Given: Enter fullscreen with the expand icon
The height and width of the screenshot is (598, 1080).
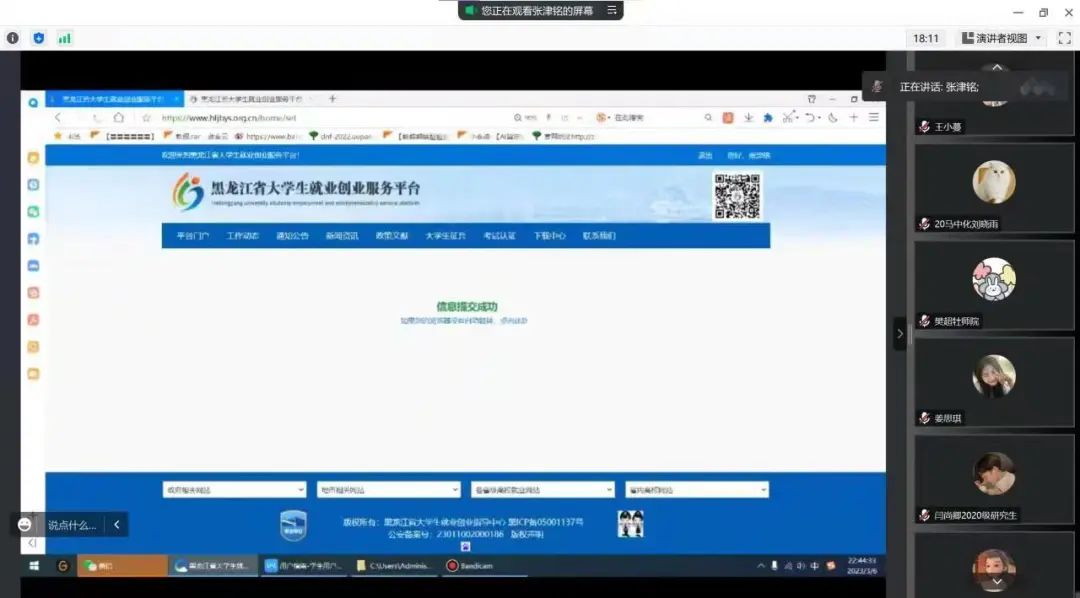Looking at the screenshot, I should (x=1065, y=39).
